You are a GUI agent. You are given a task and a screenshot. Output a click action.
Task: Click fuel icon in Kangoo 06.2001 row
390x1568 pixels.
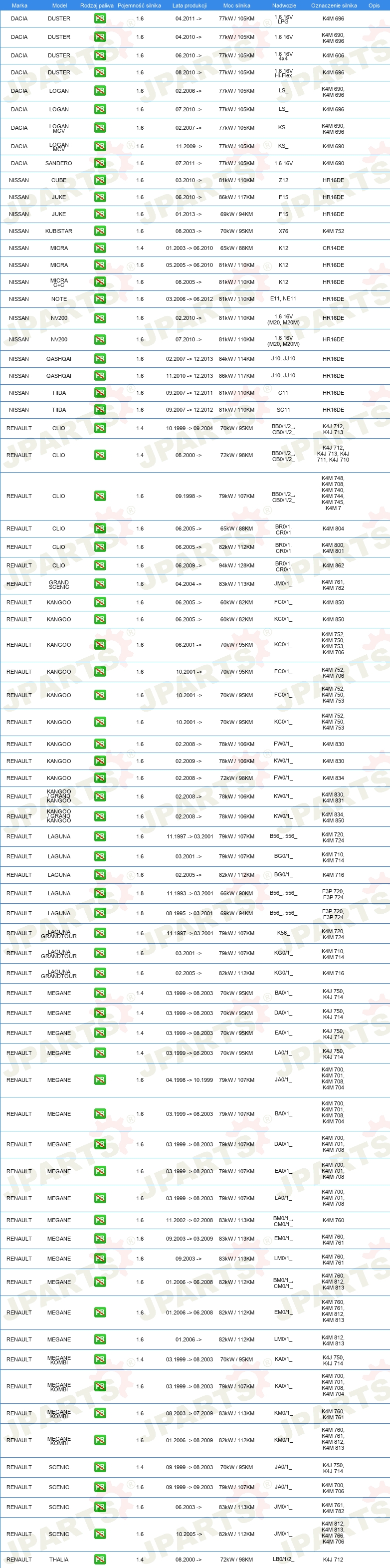pyautogui.click(x=100, y=645)
